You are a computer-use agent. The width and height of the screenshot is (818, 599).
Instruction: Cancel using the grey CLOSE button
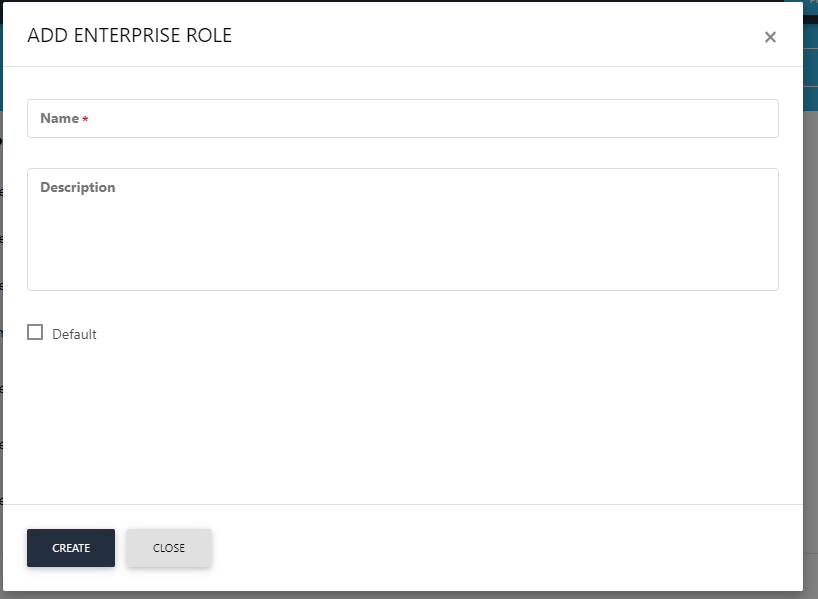point(169,548)
